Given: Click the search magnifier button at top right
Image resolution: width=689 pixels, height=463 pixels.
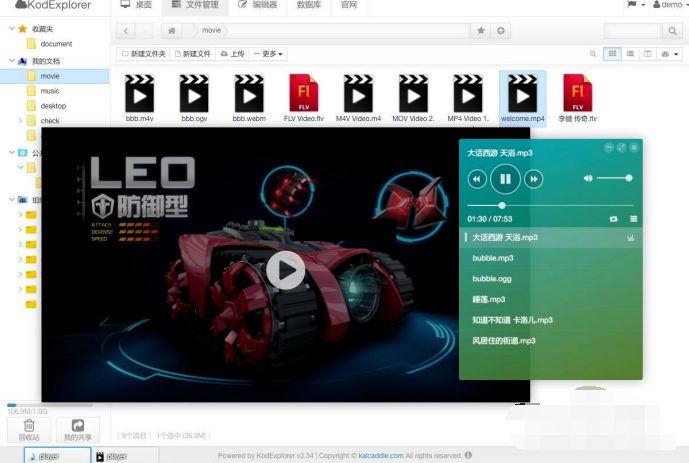Looking at the screenshot, I should tap(672, 31).
